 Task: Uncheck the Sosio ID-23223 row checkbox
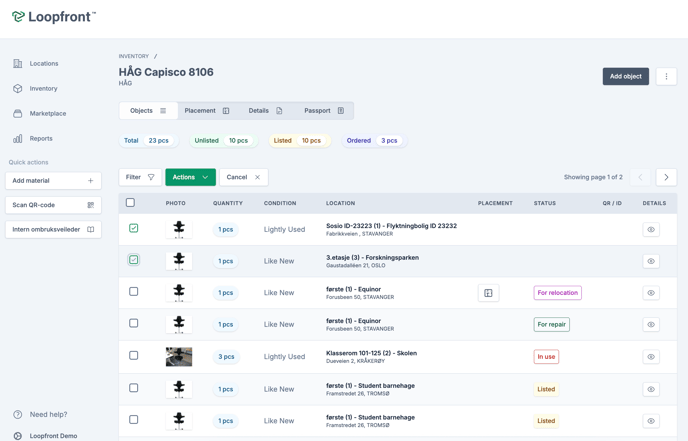pyautogui.click(x=133, y=228)
